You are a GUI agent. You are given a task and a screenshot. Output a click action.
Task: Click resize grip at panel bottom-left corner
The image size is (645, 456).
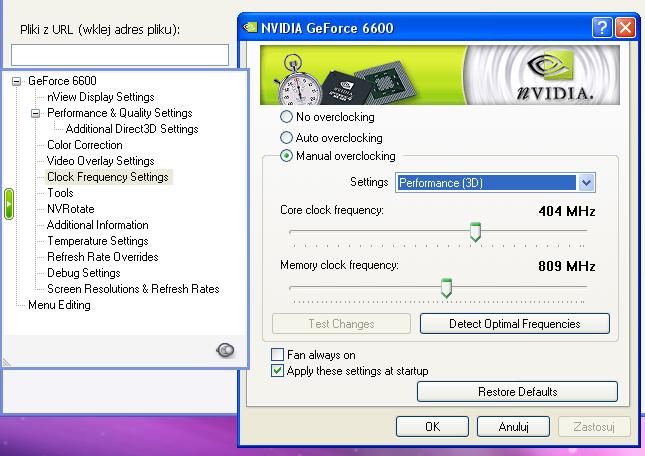pos(7,362)
